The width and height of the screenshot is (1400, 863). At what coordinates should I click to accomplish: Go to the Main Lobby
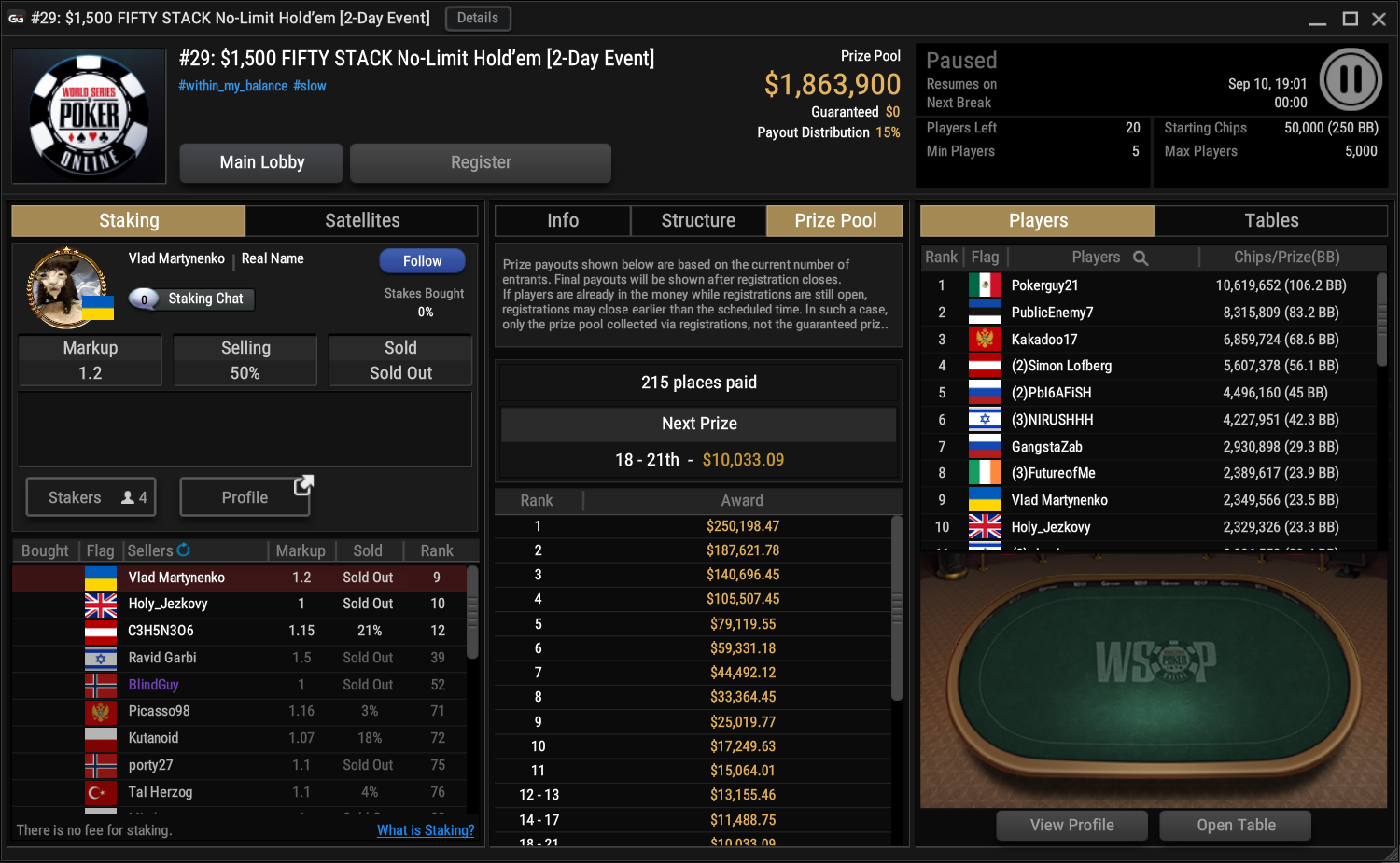pyautogui.click(x=261, y=162)
